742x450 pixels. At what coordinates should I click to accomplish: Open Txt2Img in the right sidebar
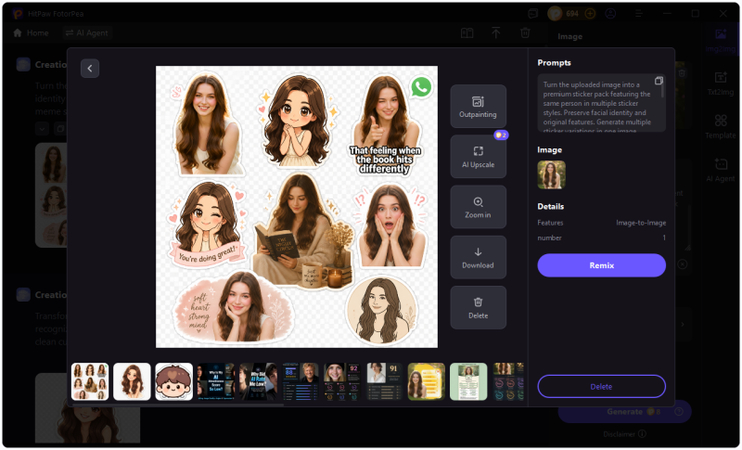[720, 83]
